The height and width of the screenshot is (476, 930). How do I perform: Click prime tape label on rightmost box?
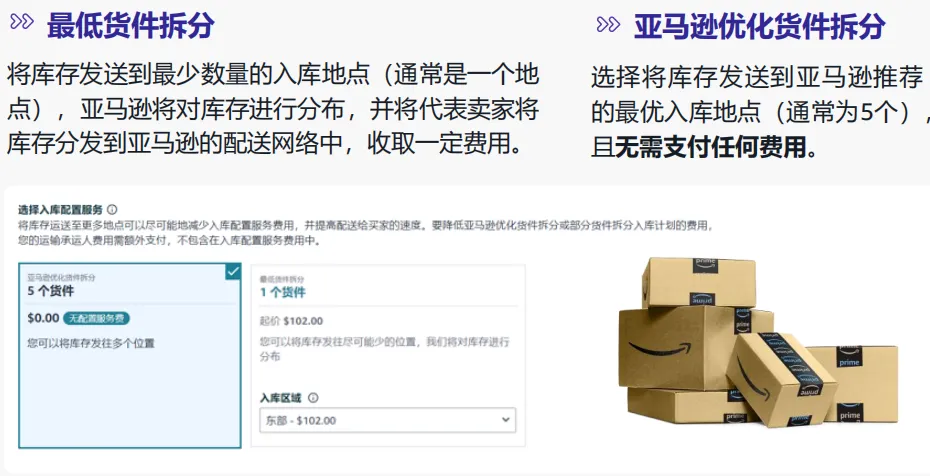[x=849, y=357]
